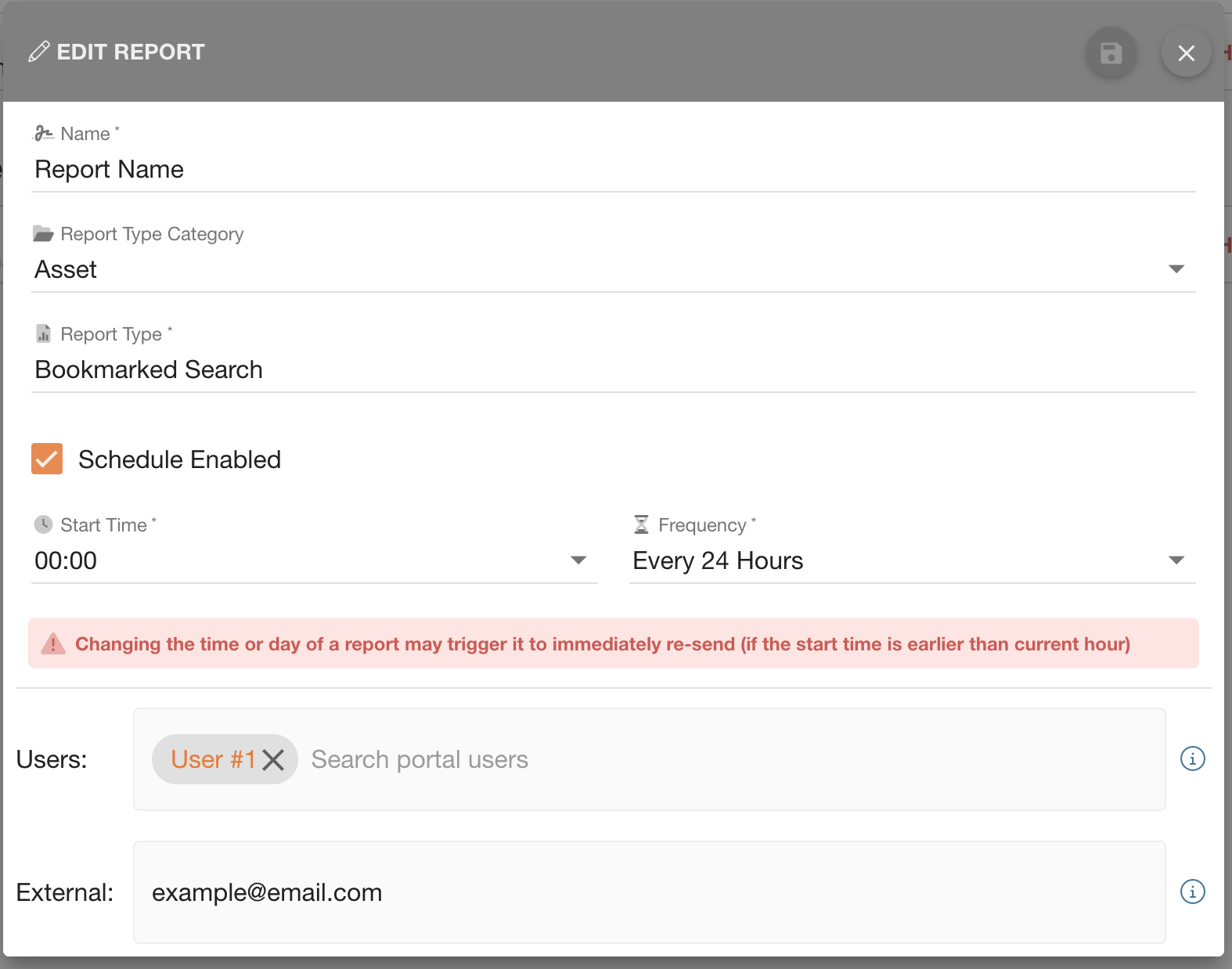Click the Search portal users input
The image size is (1232, 969).
tap(704, 760)
